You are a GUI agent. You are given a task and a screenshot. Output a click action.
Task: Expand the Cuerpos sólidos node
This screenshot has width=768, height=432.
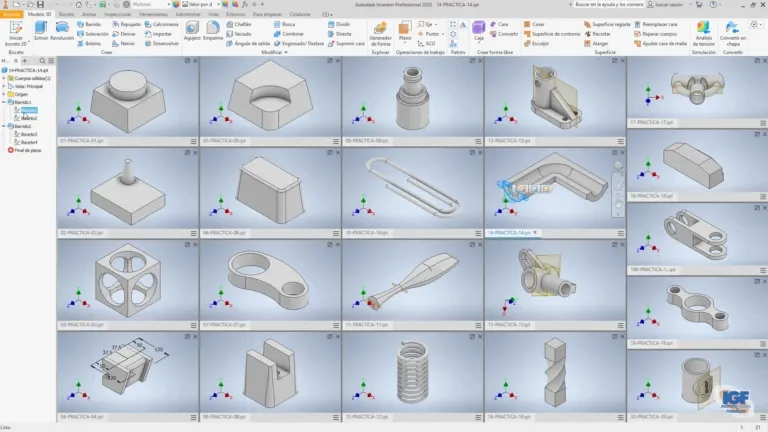(x=4, y=78)
